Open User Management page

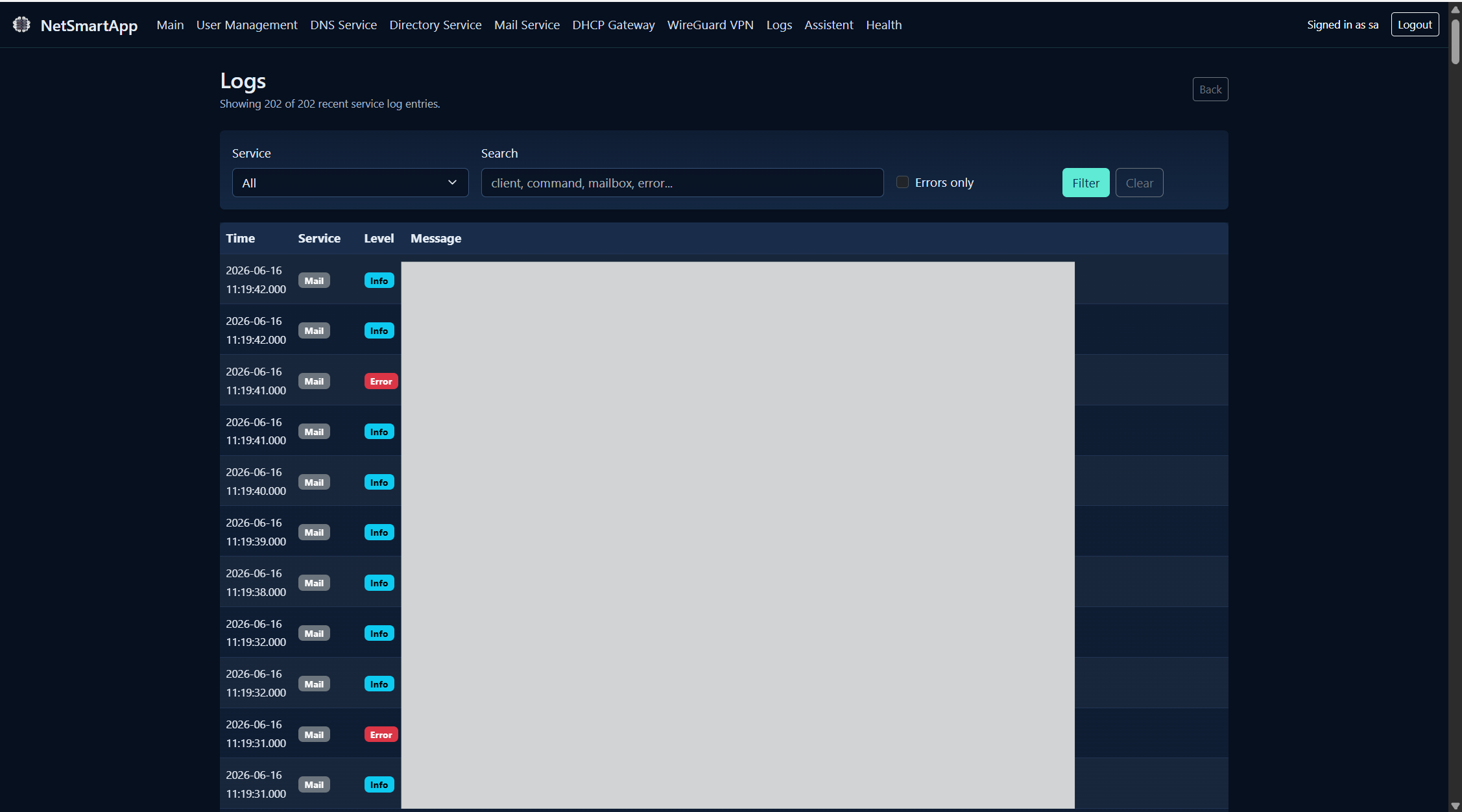pos(246,25)
